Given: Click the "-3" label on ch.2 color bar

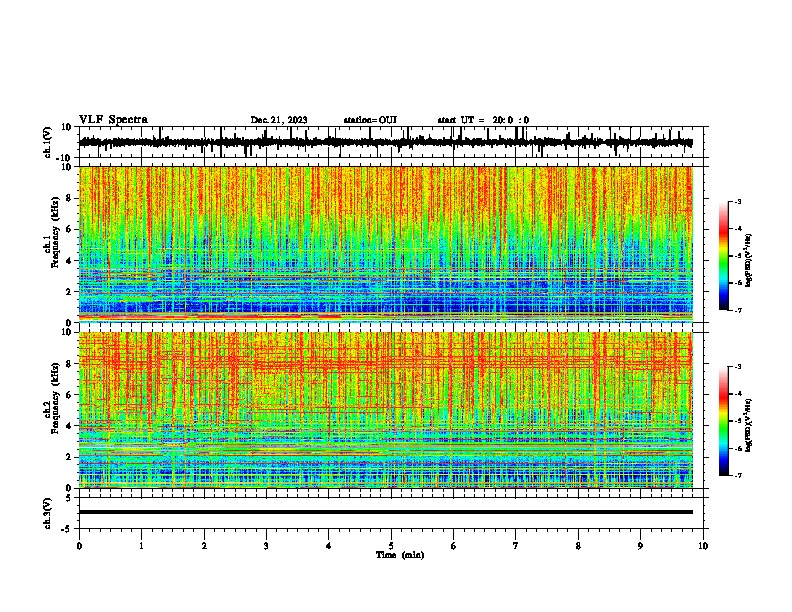Looking at the screenshot, I should point(737,367).
